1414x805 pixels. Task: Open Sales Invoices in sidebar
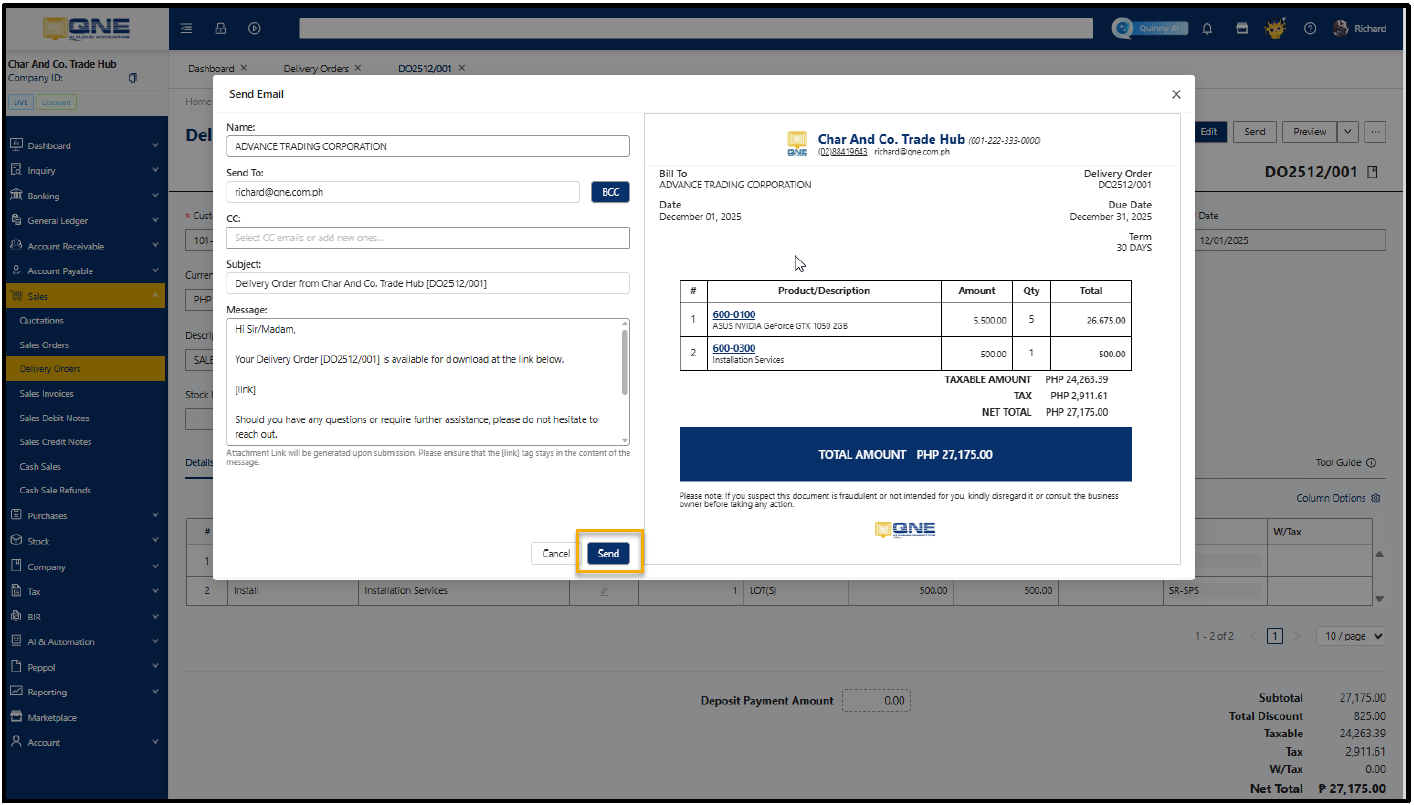point(47,394)
